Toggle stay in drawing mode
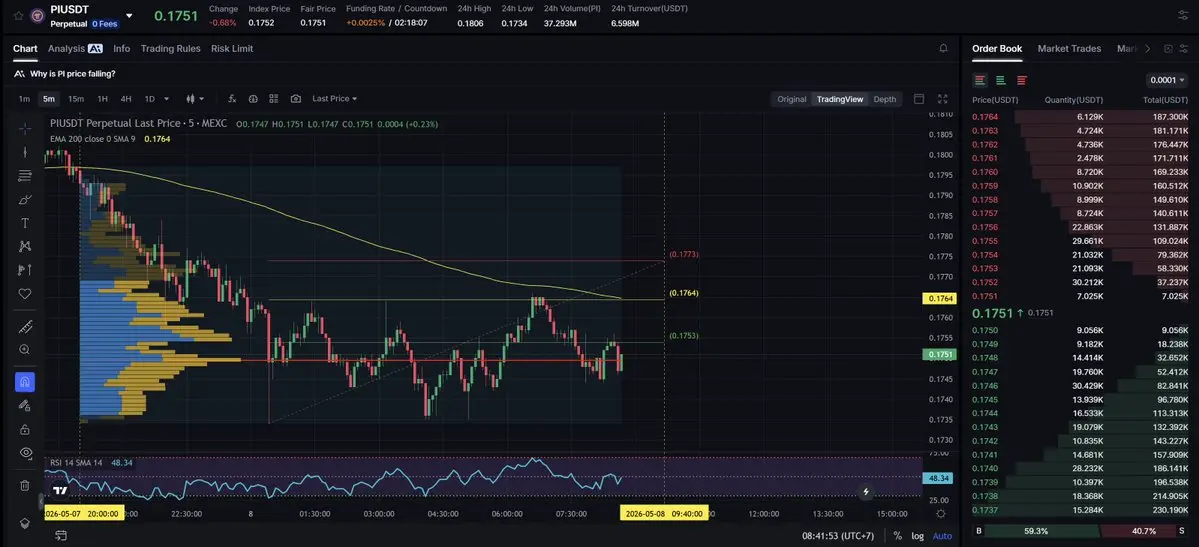 [24, 405]
